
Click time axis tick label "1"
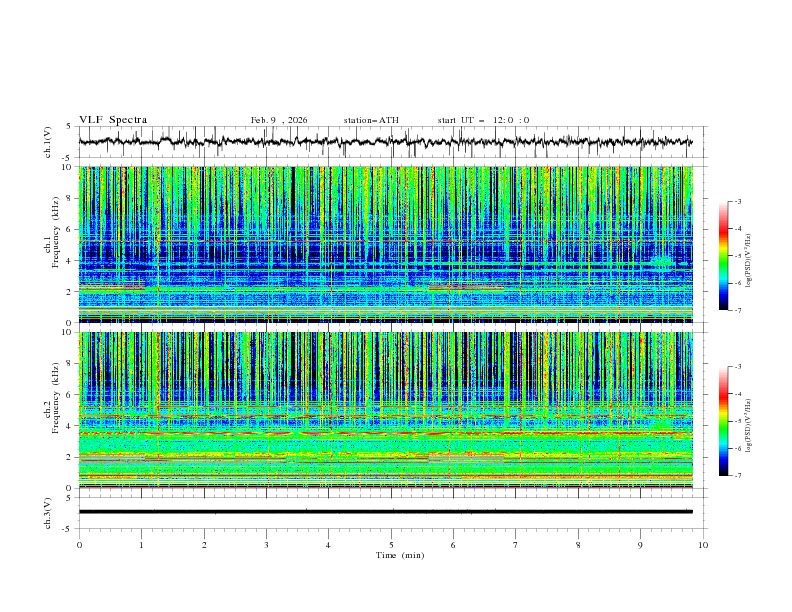point(141,545)
